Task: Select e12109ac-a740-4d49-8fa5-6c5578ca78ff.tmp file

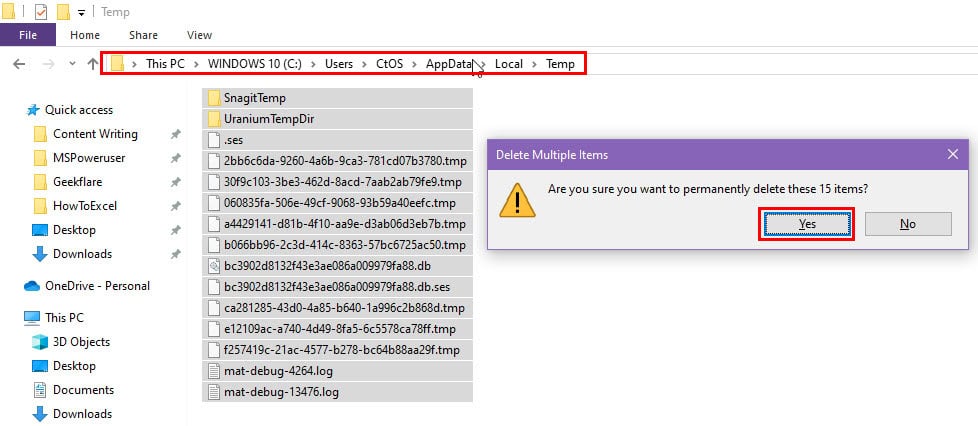Action: (x=337, y=329)
